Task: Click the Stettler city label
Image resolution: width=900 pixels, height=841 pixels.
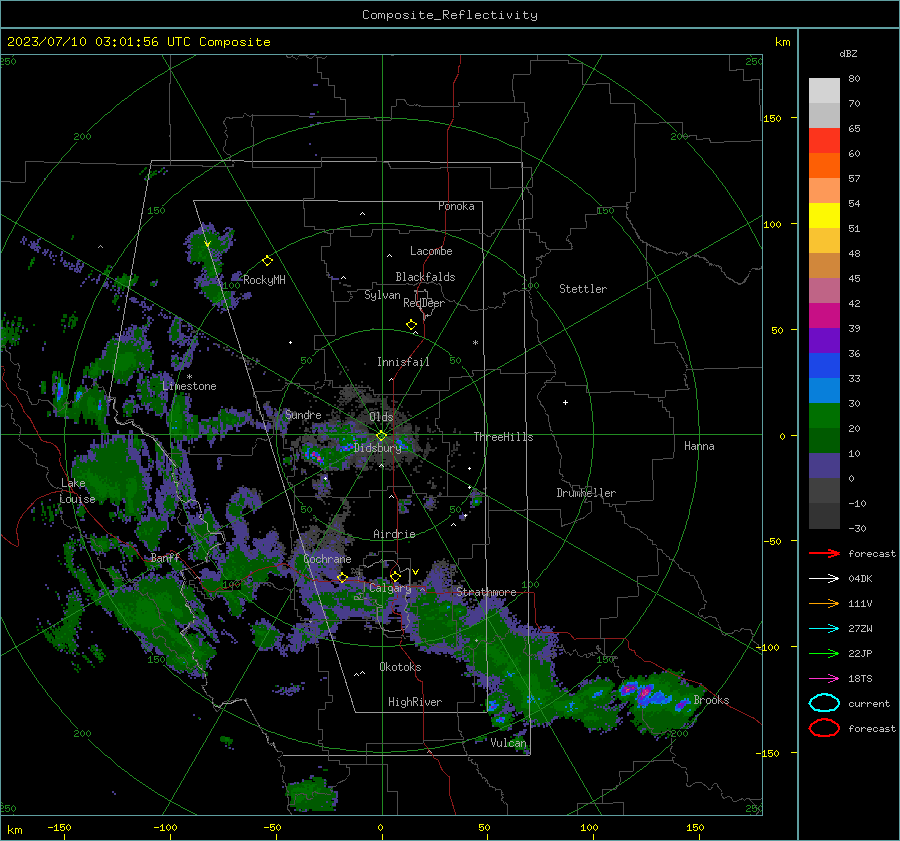Action: pyautogui.click(x=583, y=289)
